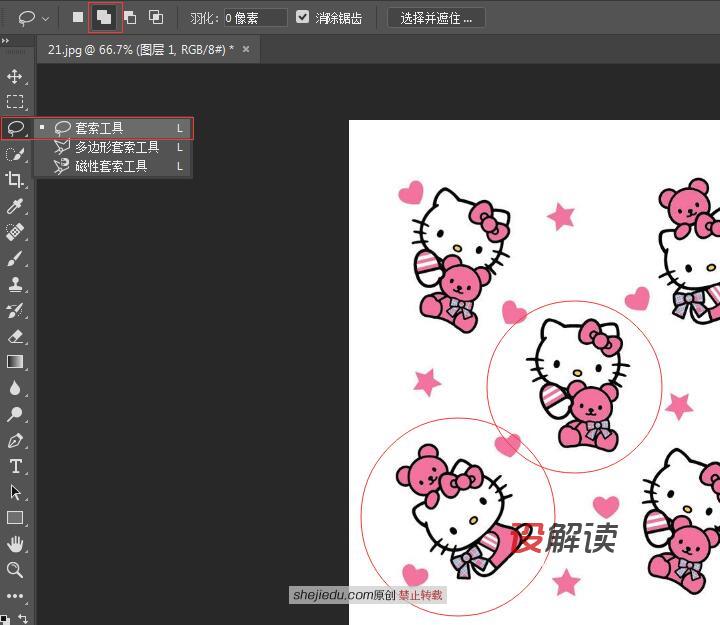The image size is (720, 625).
Task: Select the Brush tool
Action: 15,258
